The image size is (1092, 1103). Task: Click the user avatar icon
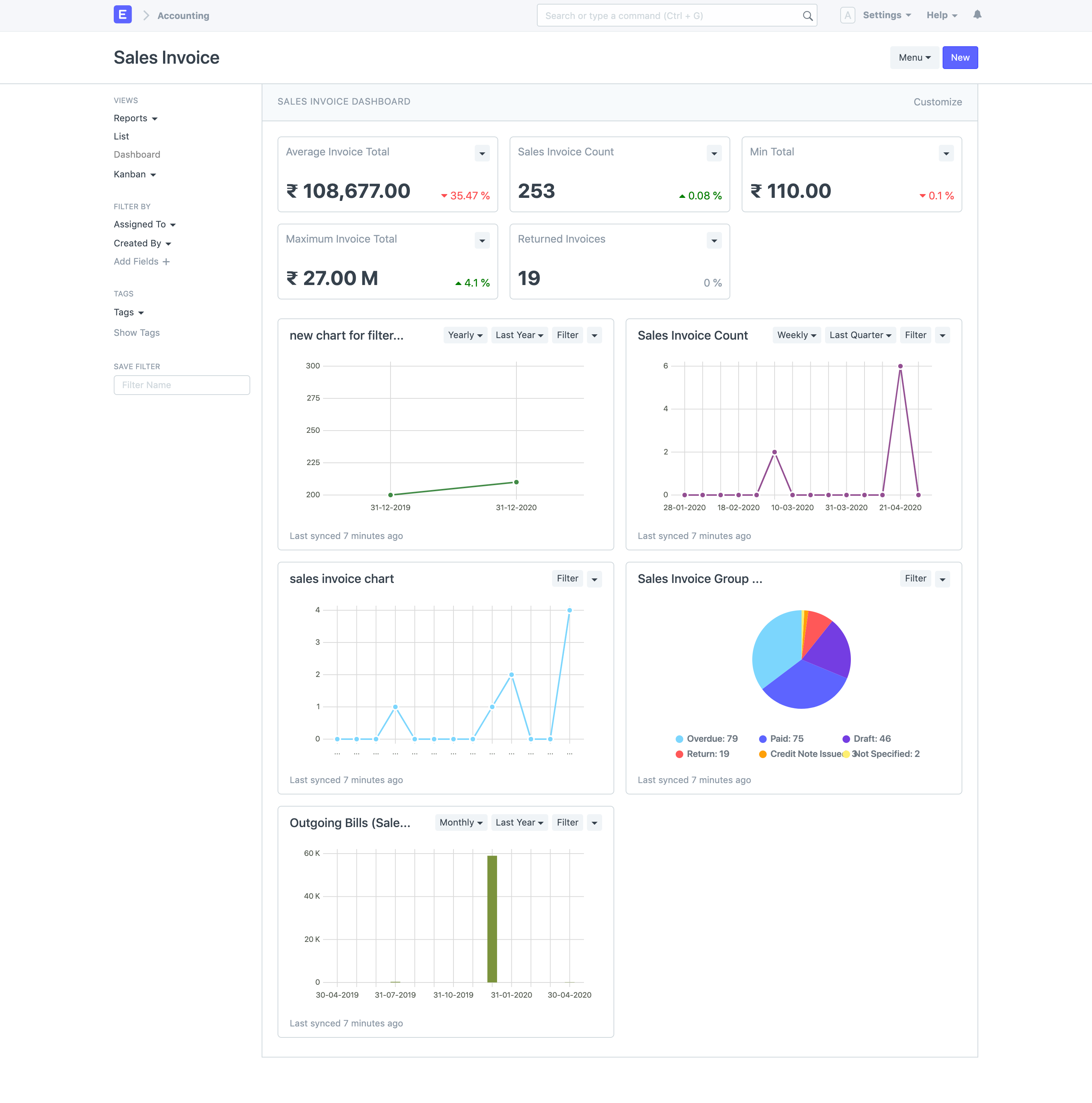click(x=847, y=16)
